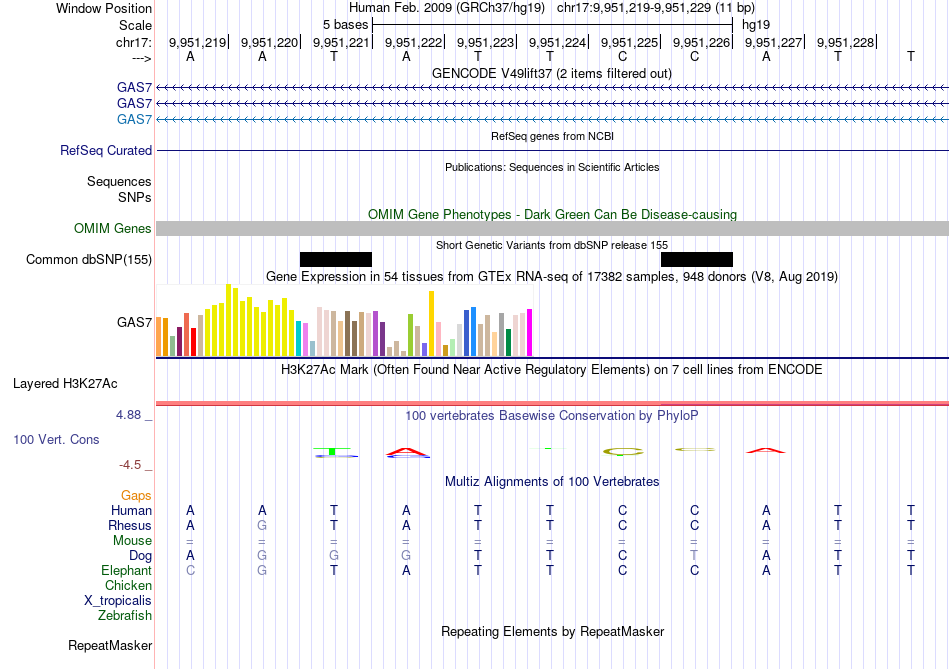950x669 pixels.
Task: Select the light-blue GAS7 transcript label
Action: click(135, 119)
